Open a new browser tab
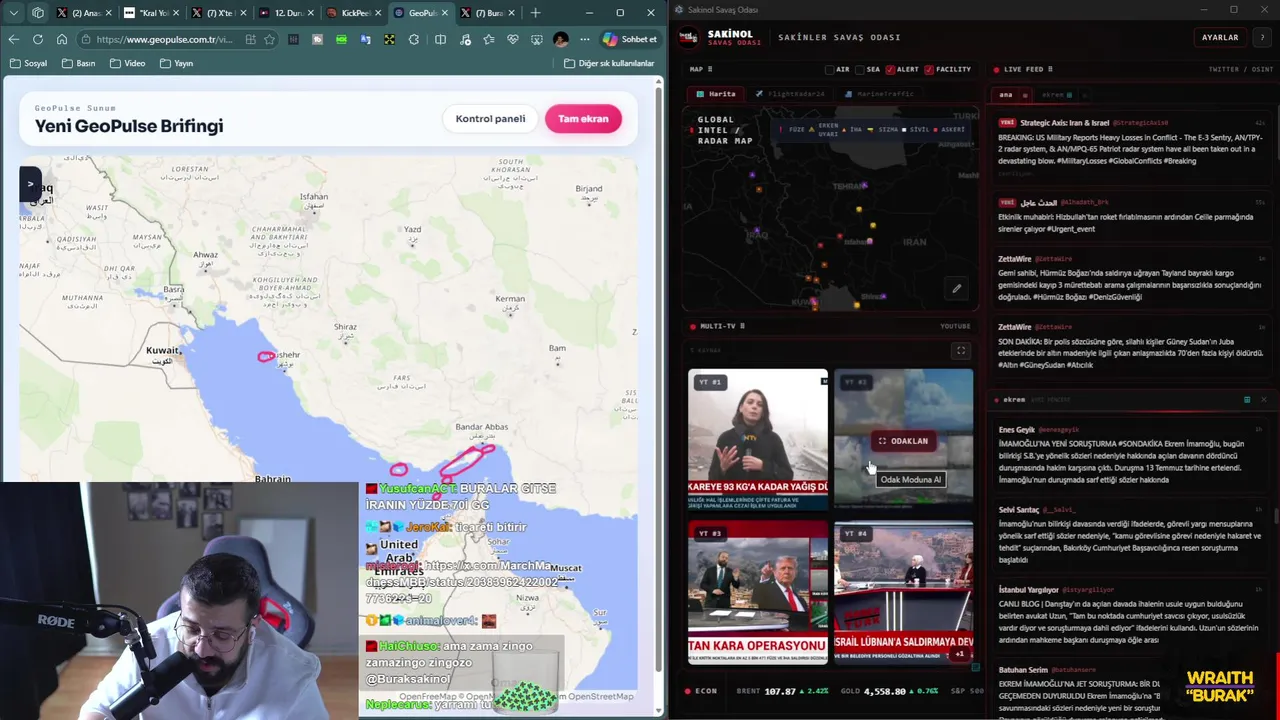Image resolution: width=1280 pixels, height=720 pixels. coord(535,13)
